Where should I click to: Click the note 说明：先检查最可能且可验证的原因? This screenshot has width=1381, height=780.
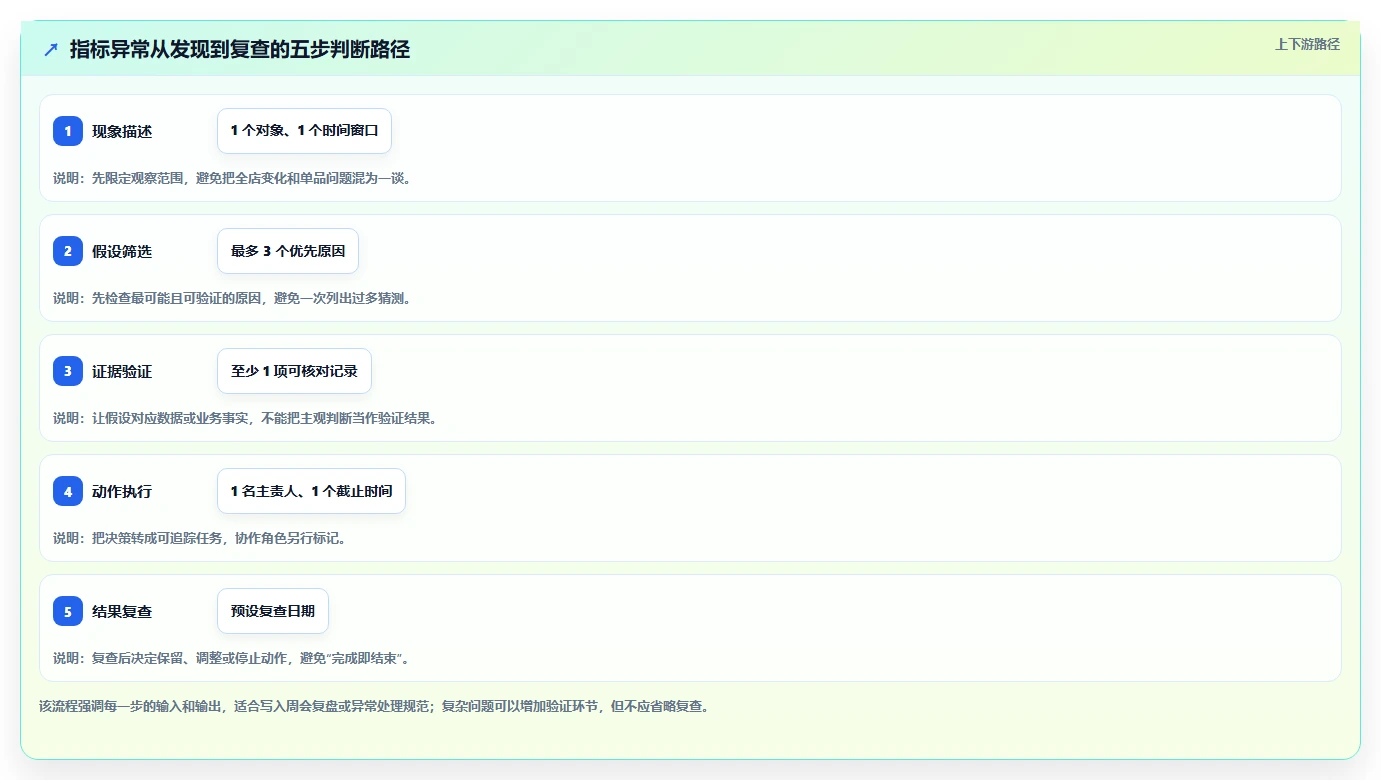click(x=232, y=298)
